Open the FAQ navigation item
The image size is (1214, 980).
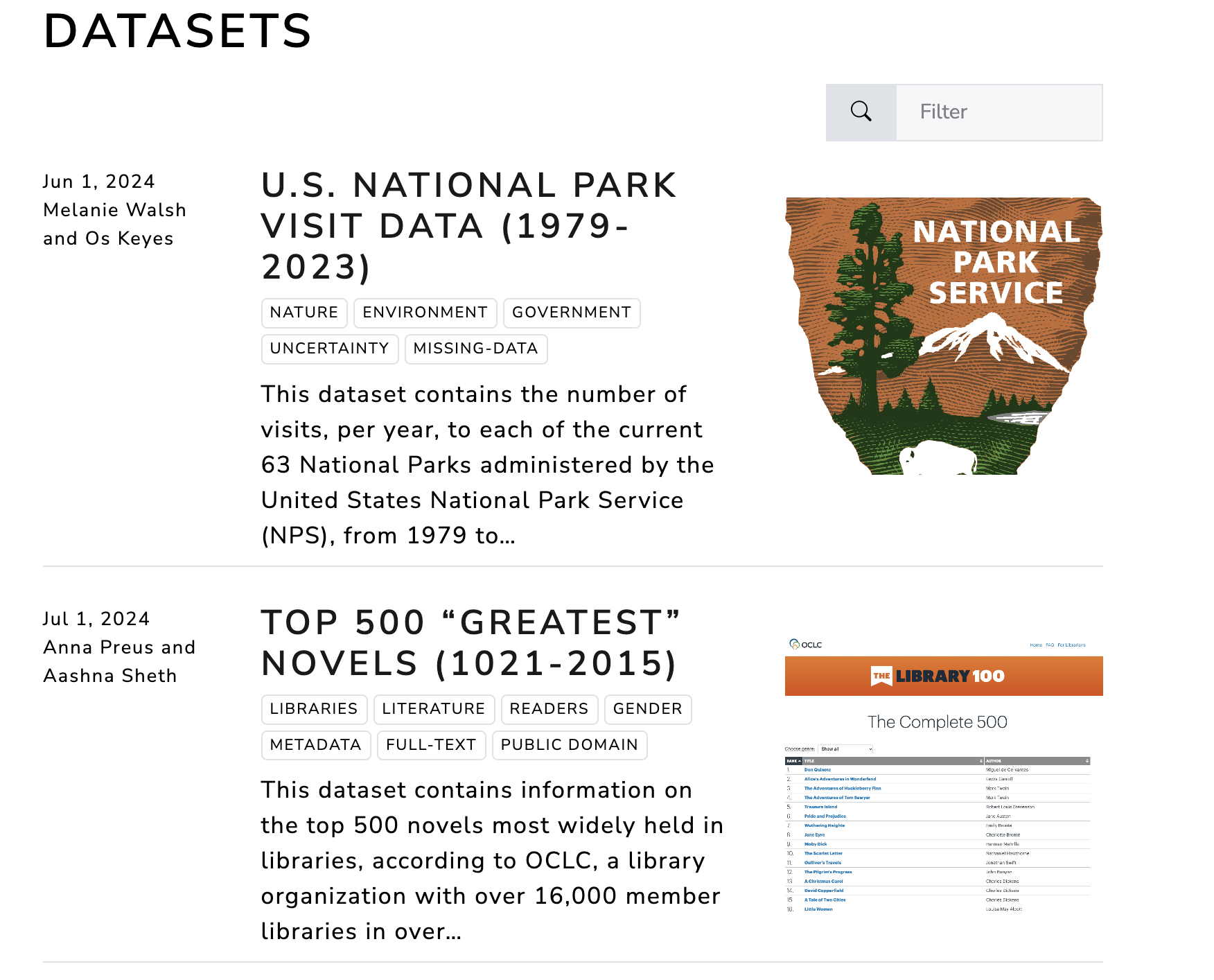point(1050,645)
